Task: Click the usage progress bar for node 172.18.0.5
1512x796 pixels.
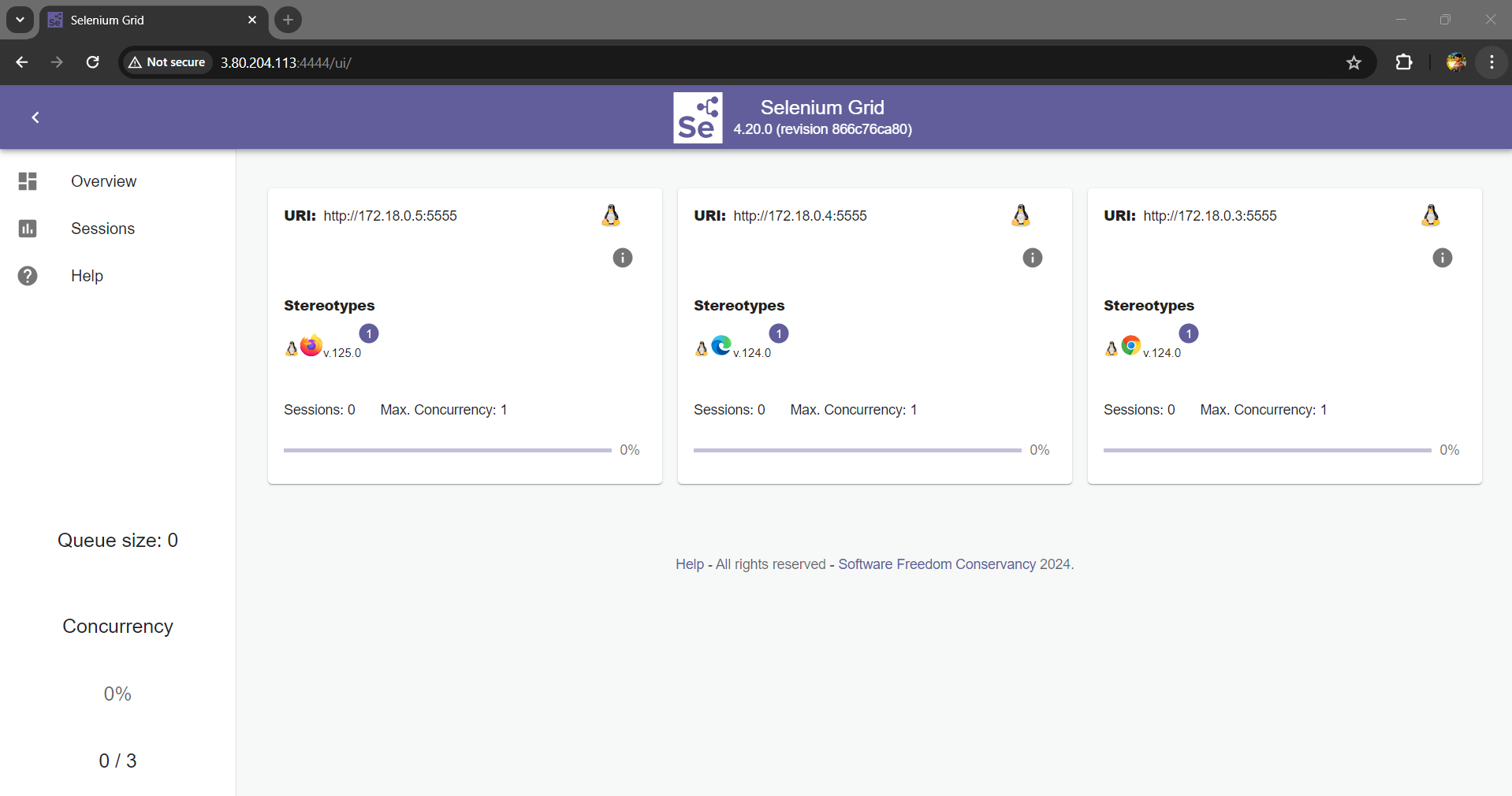Action: [x=448, y=450]
